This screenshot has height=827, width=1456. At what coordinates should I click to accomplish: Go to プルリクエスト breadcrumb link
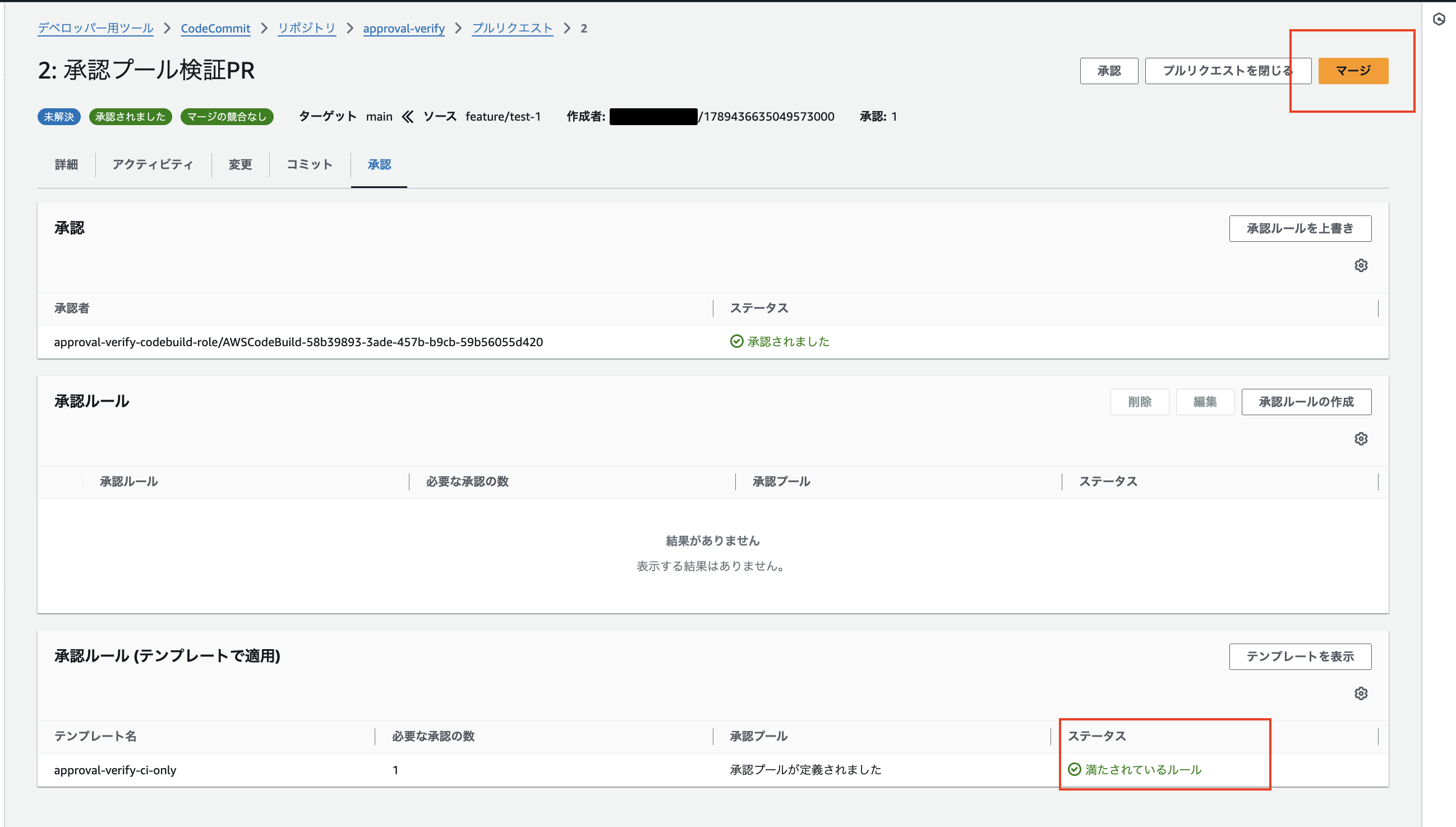click(x=512, y=28)
